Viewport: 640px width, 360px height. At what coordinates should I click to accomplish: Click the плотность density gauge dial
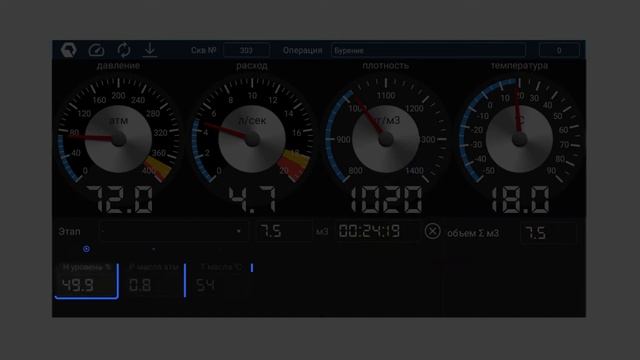[386, 139]
